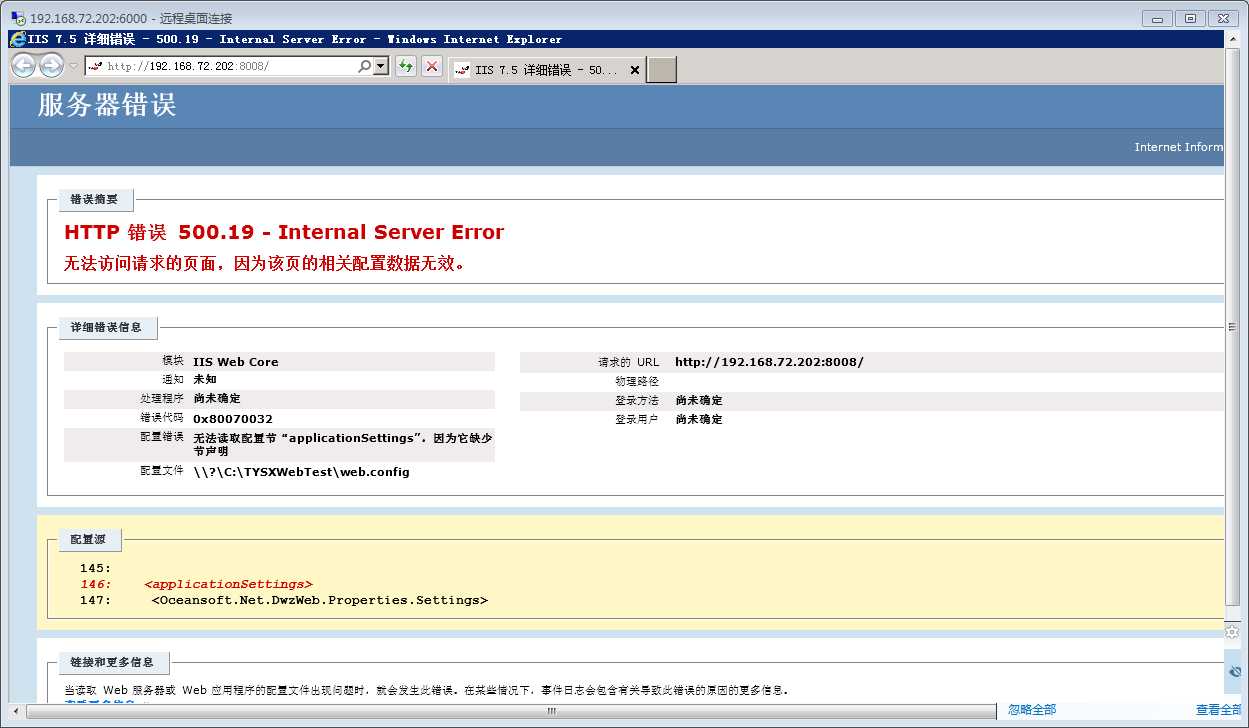Click the magnifier search icon in address bar

(x=364, y=67)
